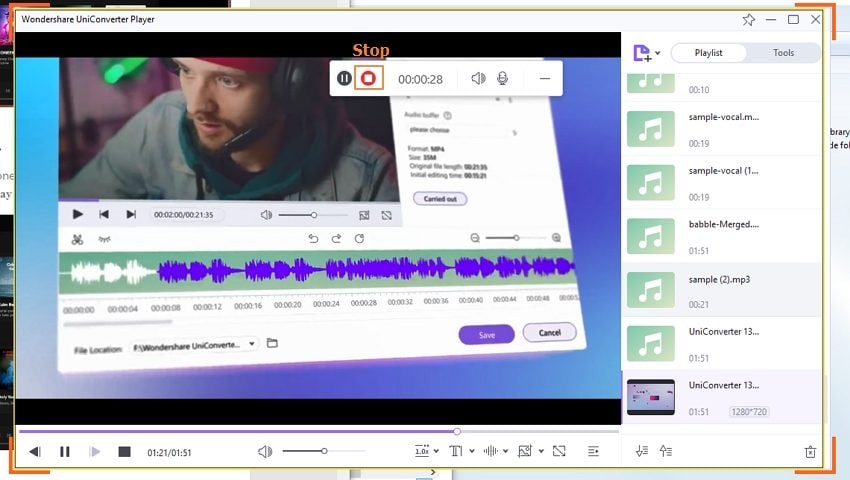
Task: Switch to the Playlist tab
Action: [709, 53]
